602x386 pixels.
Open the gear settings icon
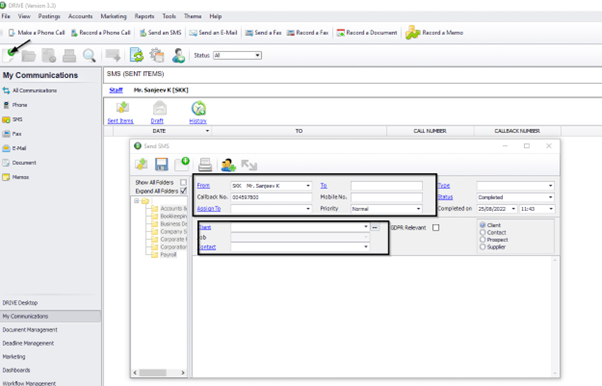tap(157, 55)
